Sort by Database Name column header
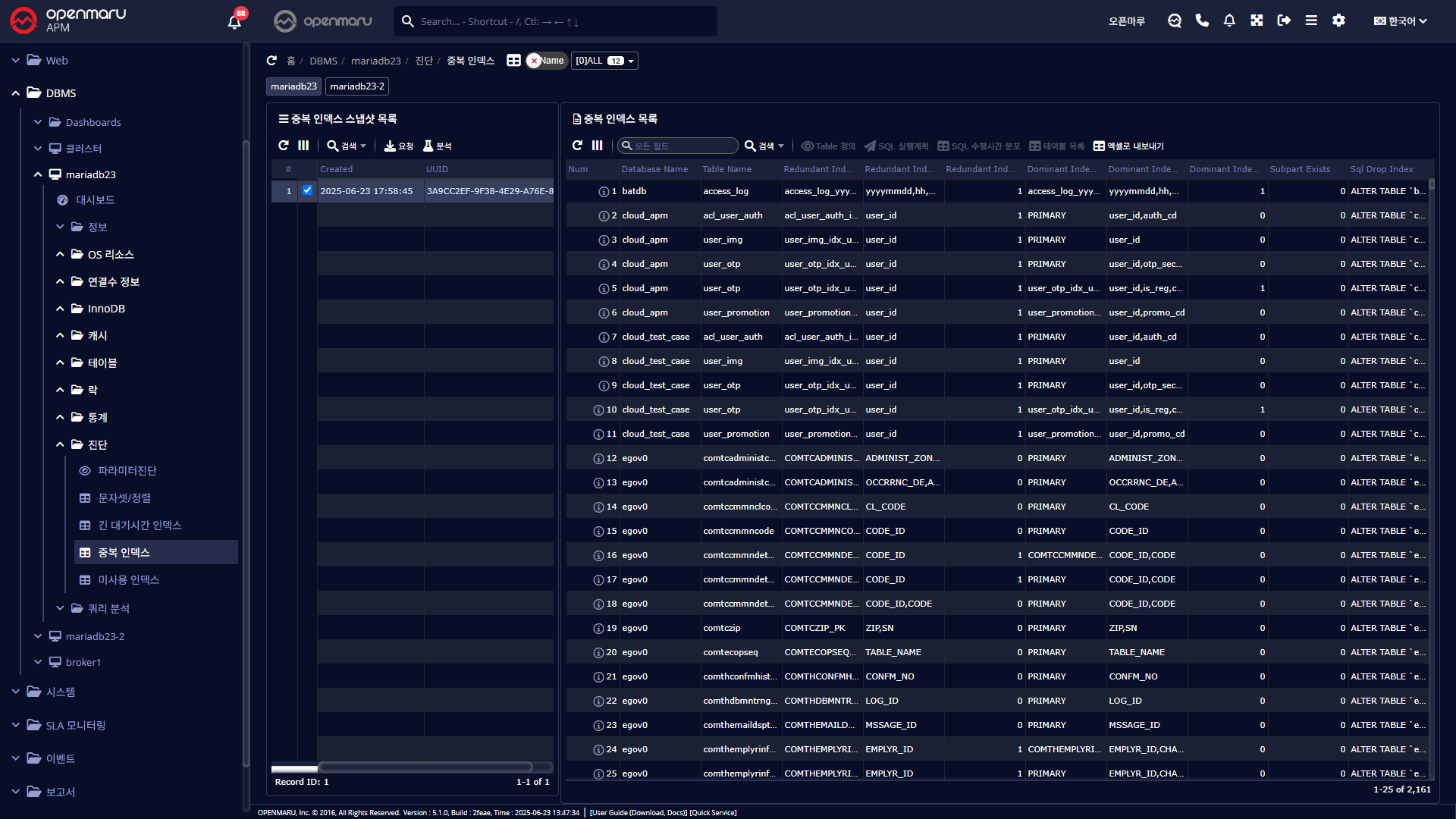This screenshot has width=1456, height=819. tap(654, 169)
